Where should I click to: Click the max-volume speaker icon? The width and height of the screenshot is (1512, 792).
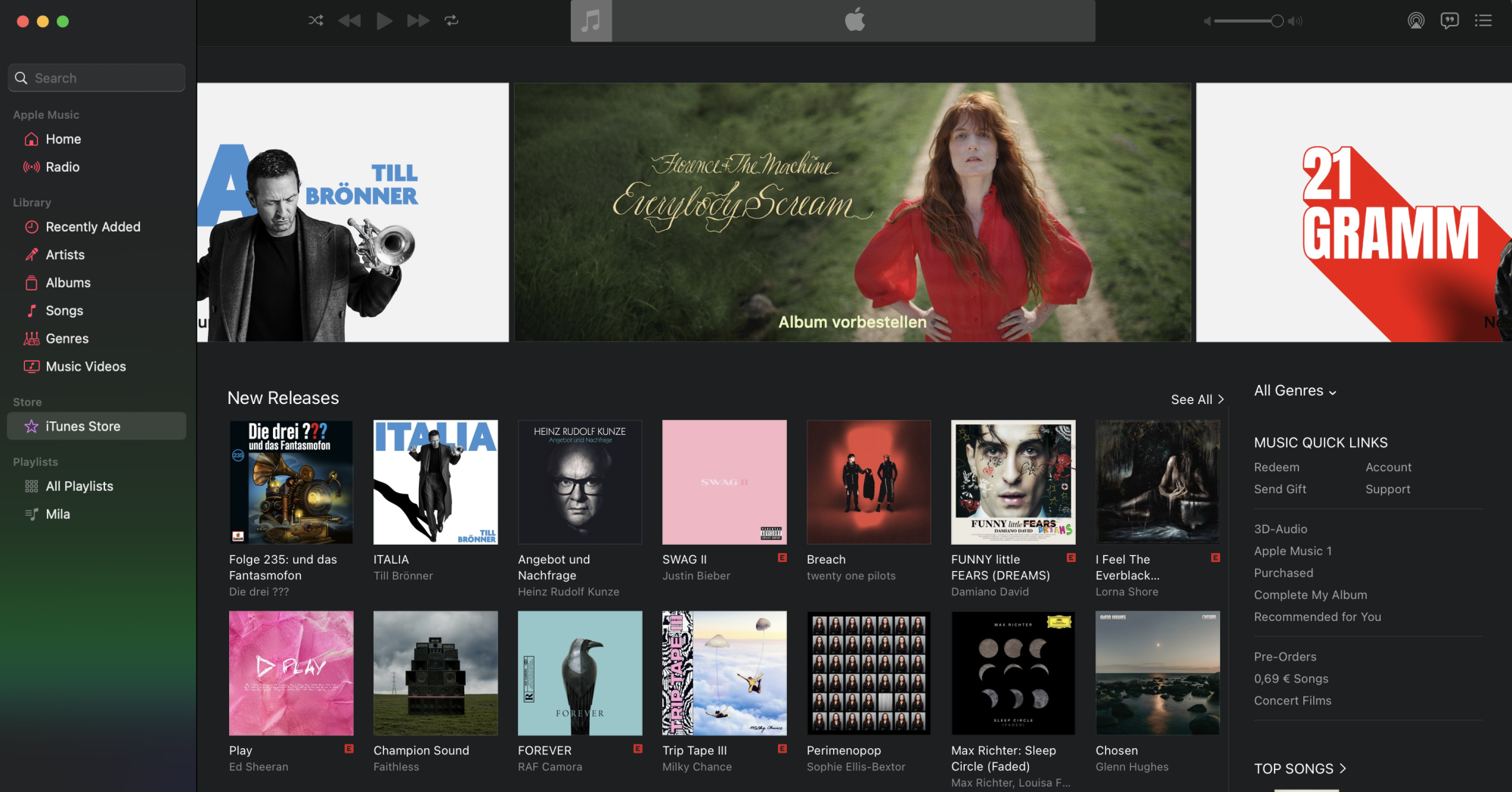point(1295,21)
